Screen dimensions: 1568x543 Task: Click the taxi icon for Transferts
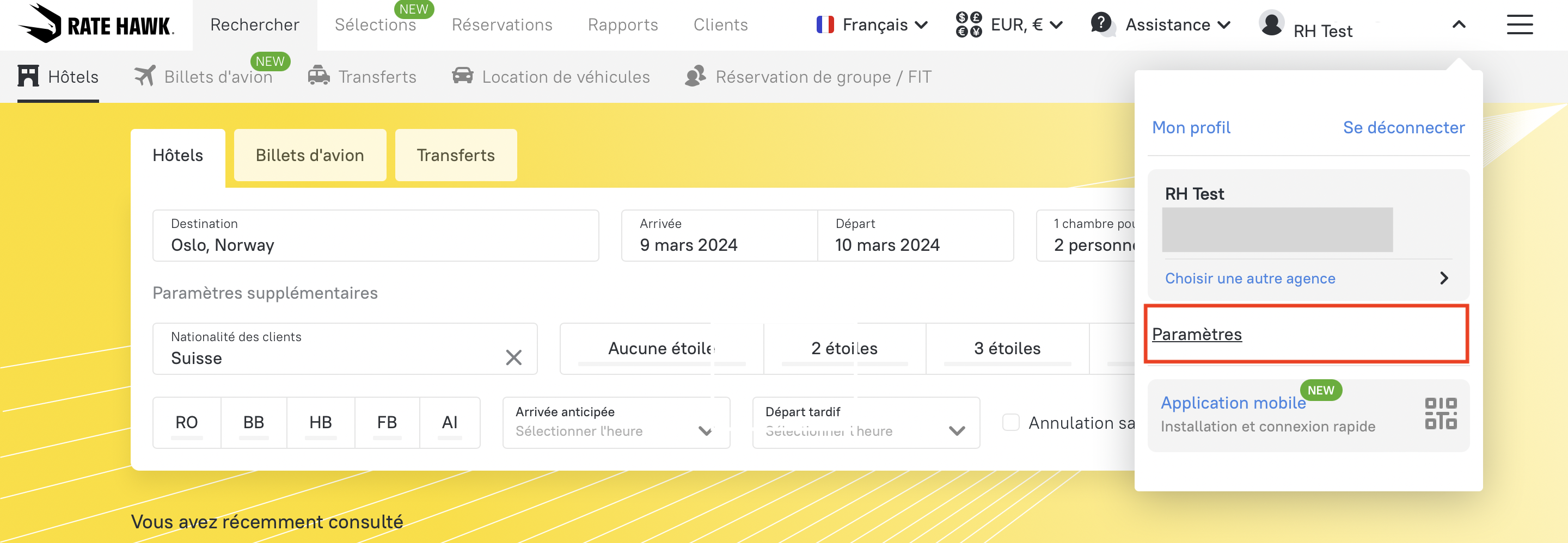point(318,77)
